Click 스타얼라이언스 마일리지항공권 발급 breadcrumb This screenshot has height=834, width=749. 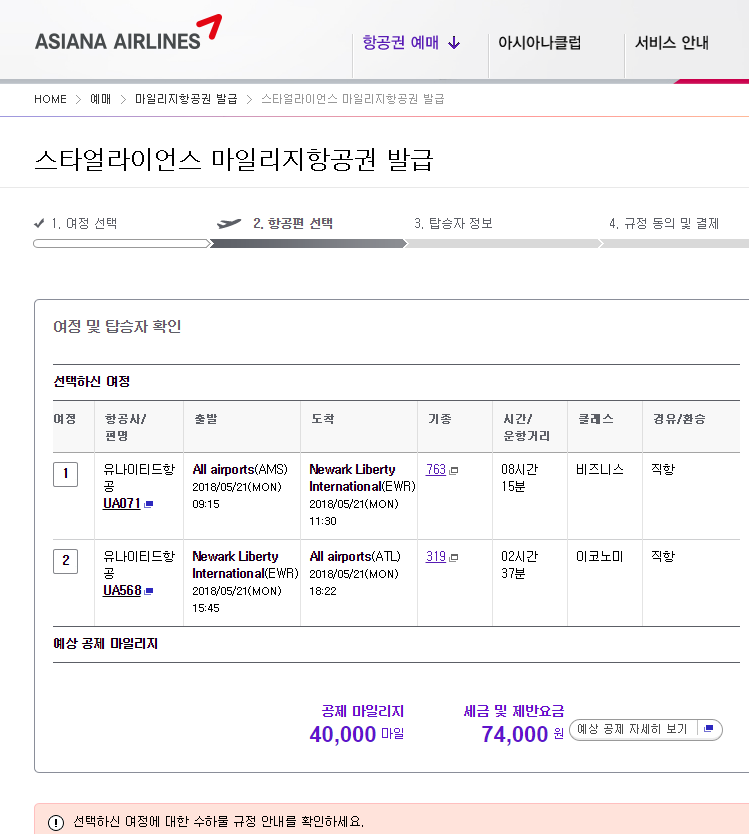353,99
